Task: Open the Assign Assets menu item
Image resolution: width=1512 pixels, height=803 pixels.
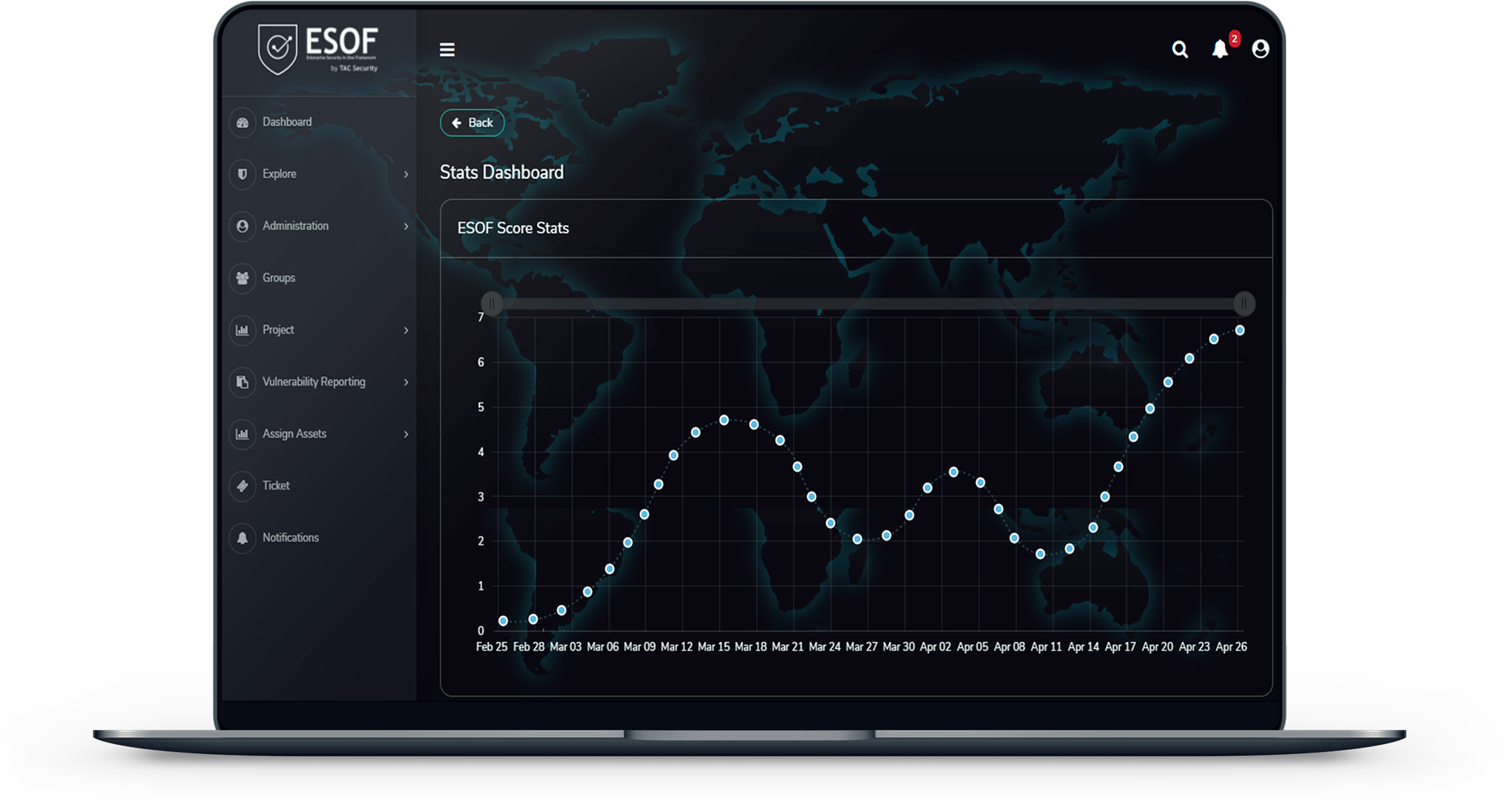Action: tap(294, 434)
